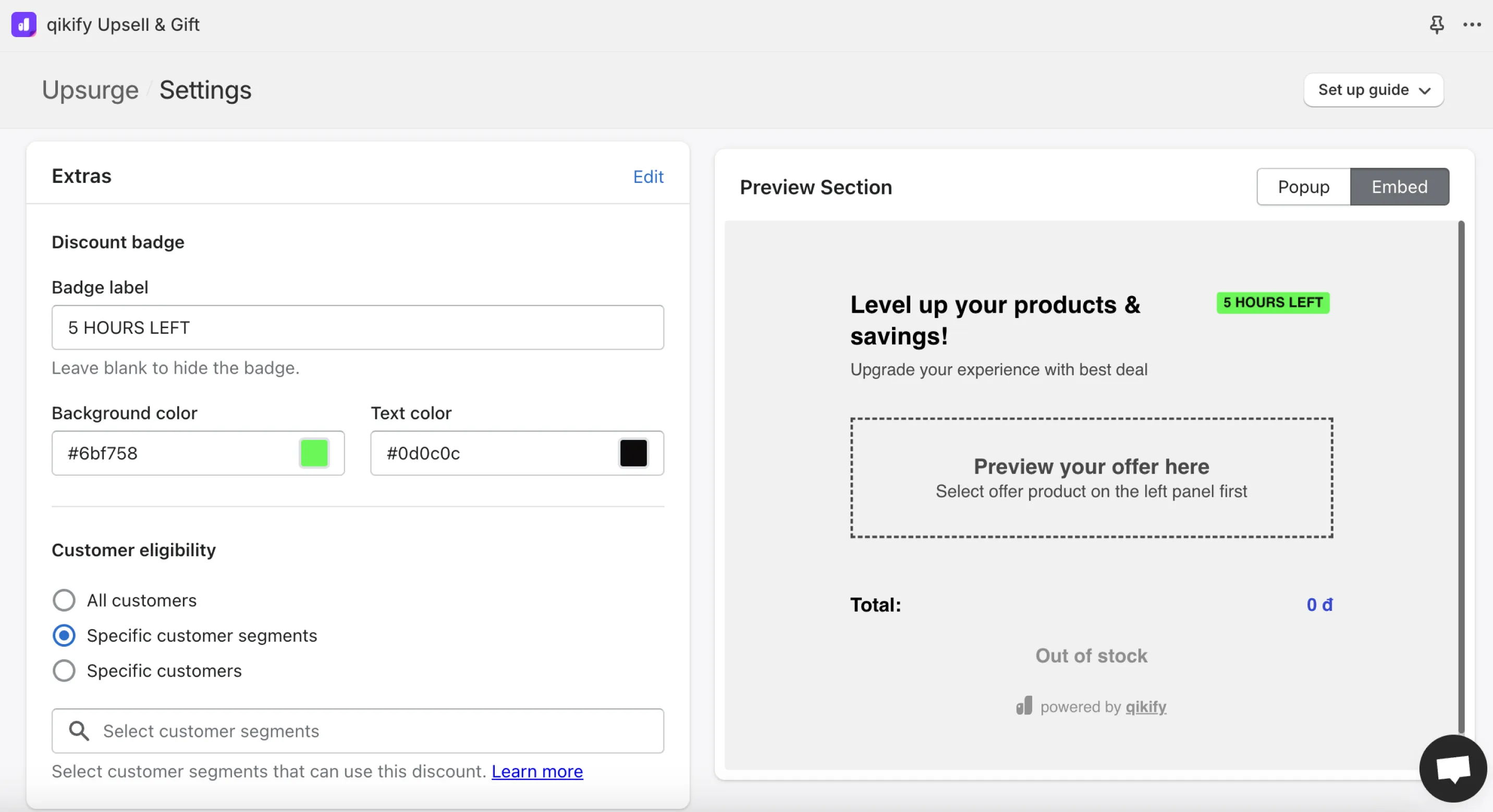This screenshot has height=812, width=1493.
Task: Click the 0 đ total amount
Action: (x=1320, y=605)
